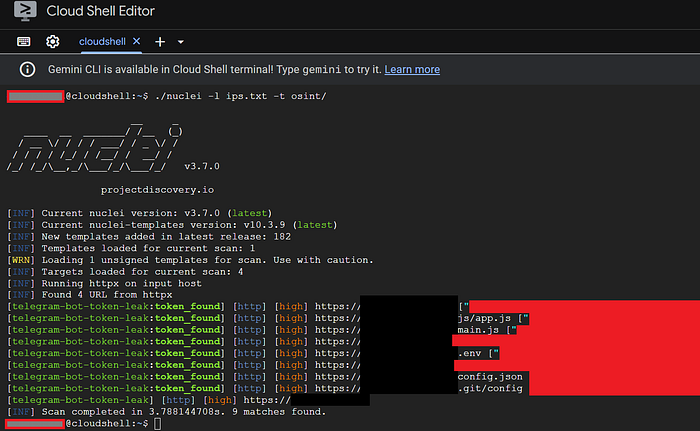Click the line 'Current nuclei version: v3.7.0'
Screen dimensions: 700x431
(139, 213)
